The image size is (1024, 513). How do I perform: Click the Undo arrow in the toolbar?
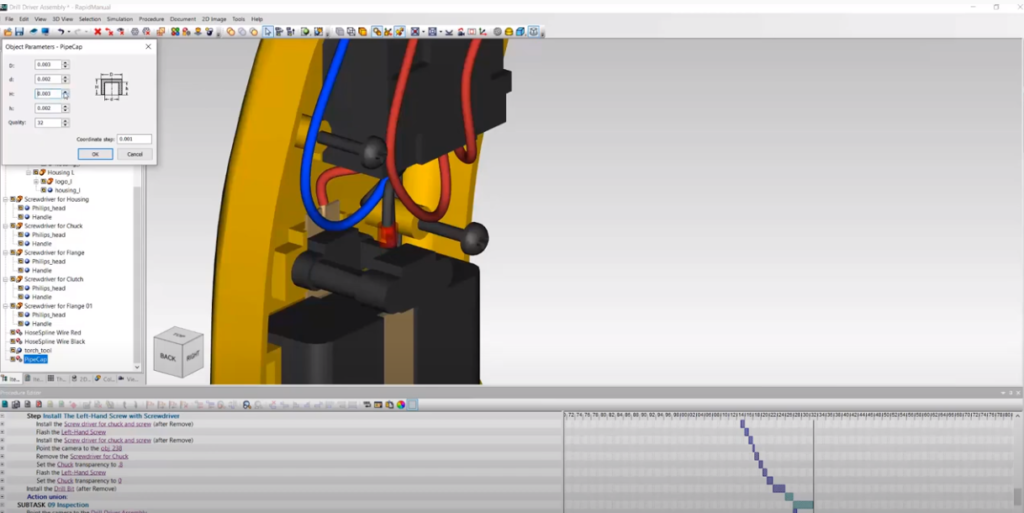tap(61, 32)
